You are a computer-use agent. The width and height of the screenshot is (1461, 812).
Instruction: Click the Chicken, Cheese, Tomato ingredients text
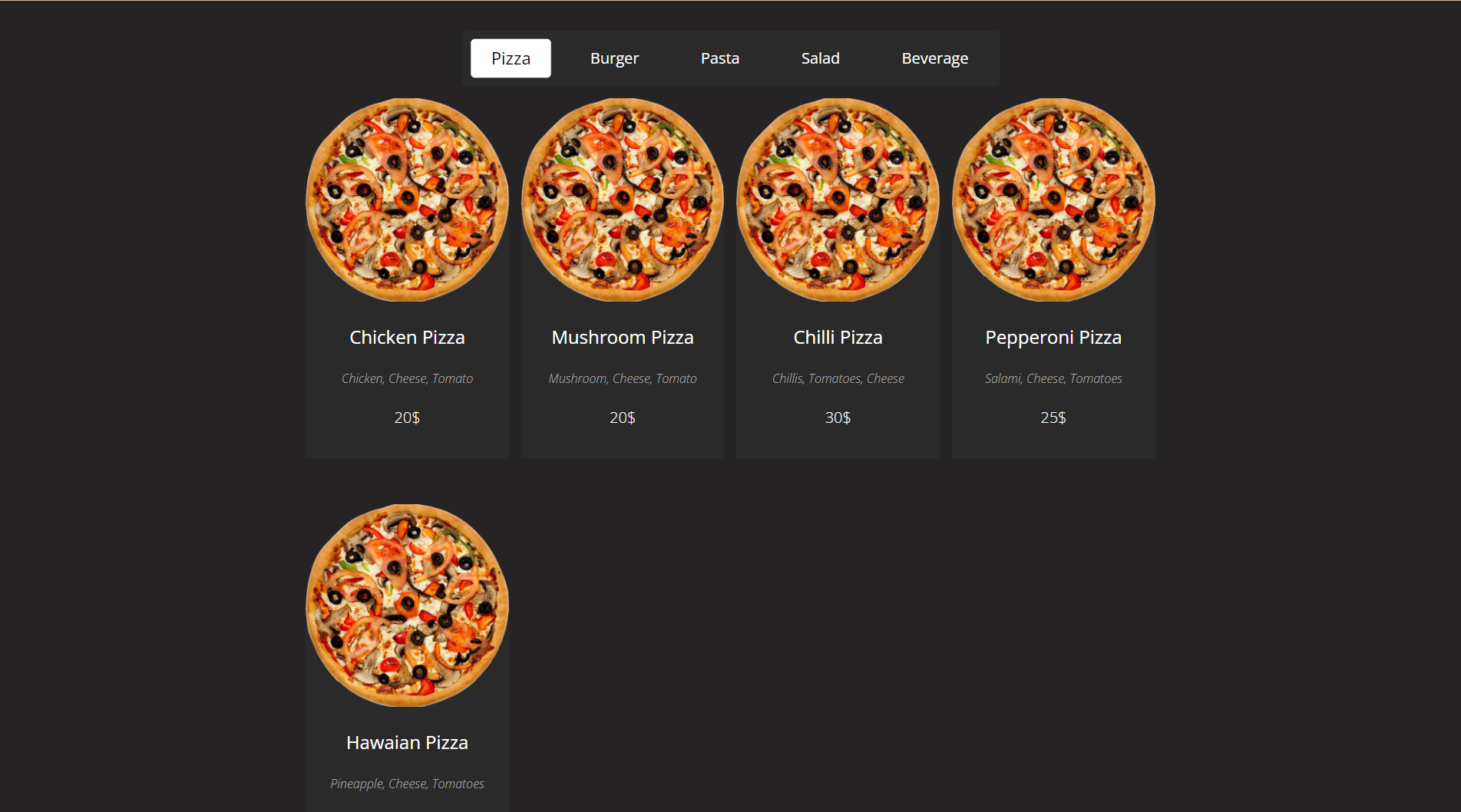point(406,378)
